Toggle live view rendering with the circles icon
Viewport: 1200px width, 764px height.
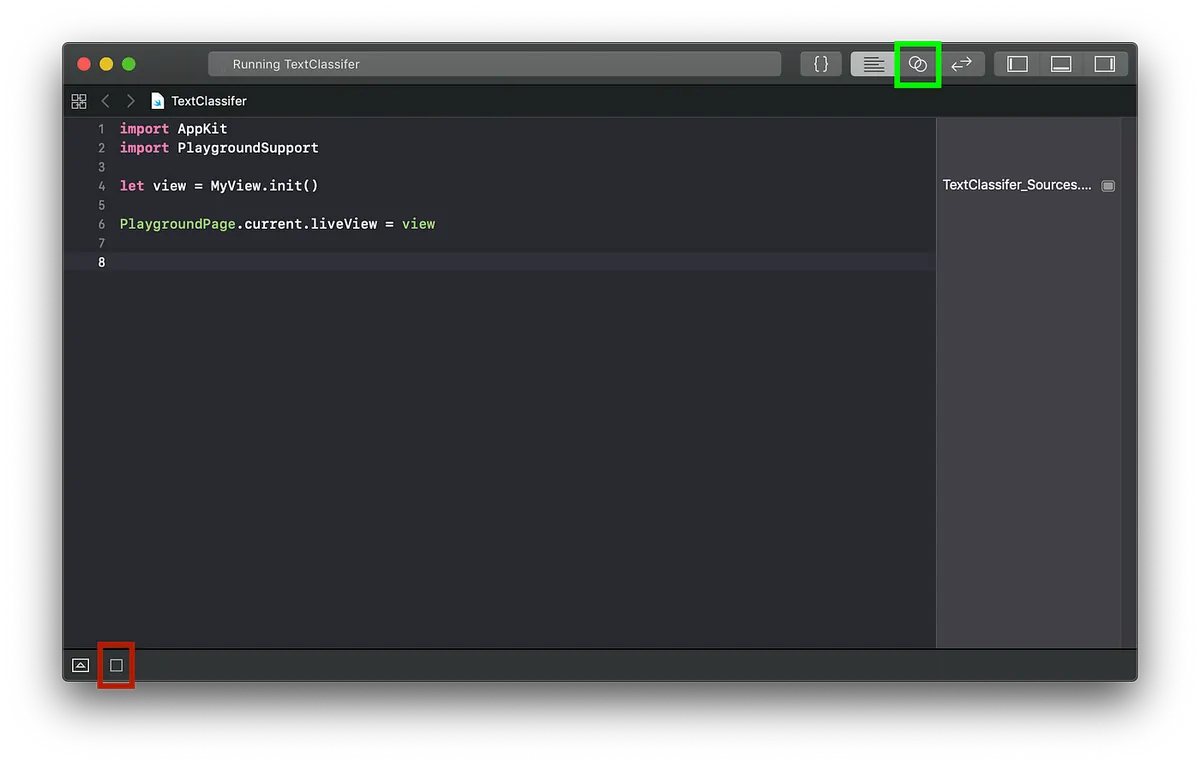click(x=917, y=63)
